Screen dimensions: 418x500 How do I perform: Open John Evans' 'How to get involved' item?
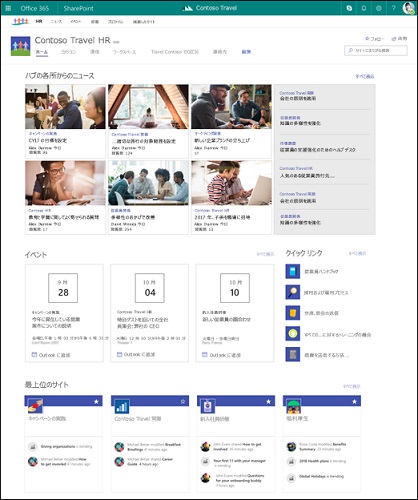click(x=237, y=446)
